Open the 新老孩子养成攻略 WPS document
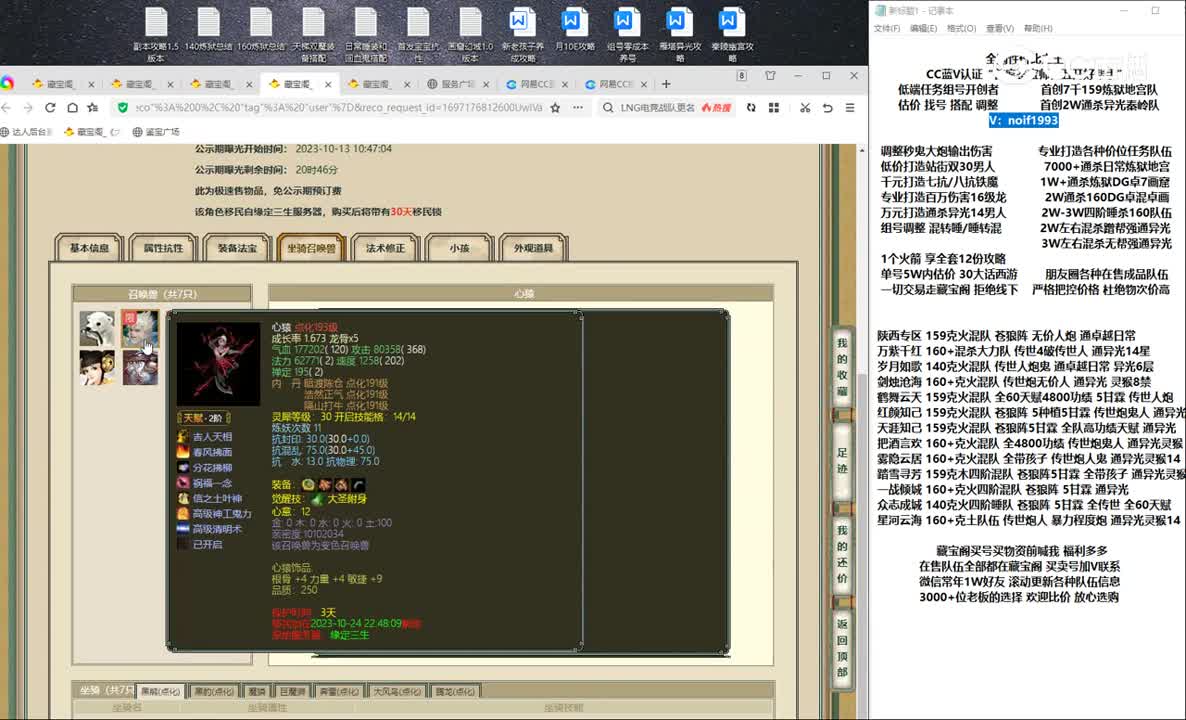1186x720 pixels. (522, 35)
